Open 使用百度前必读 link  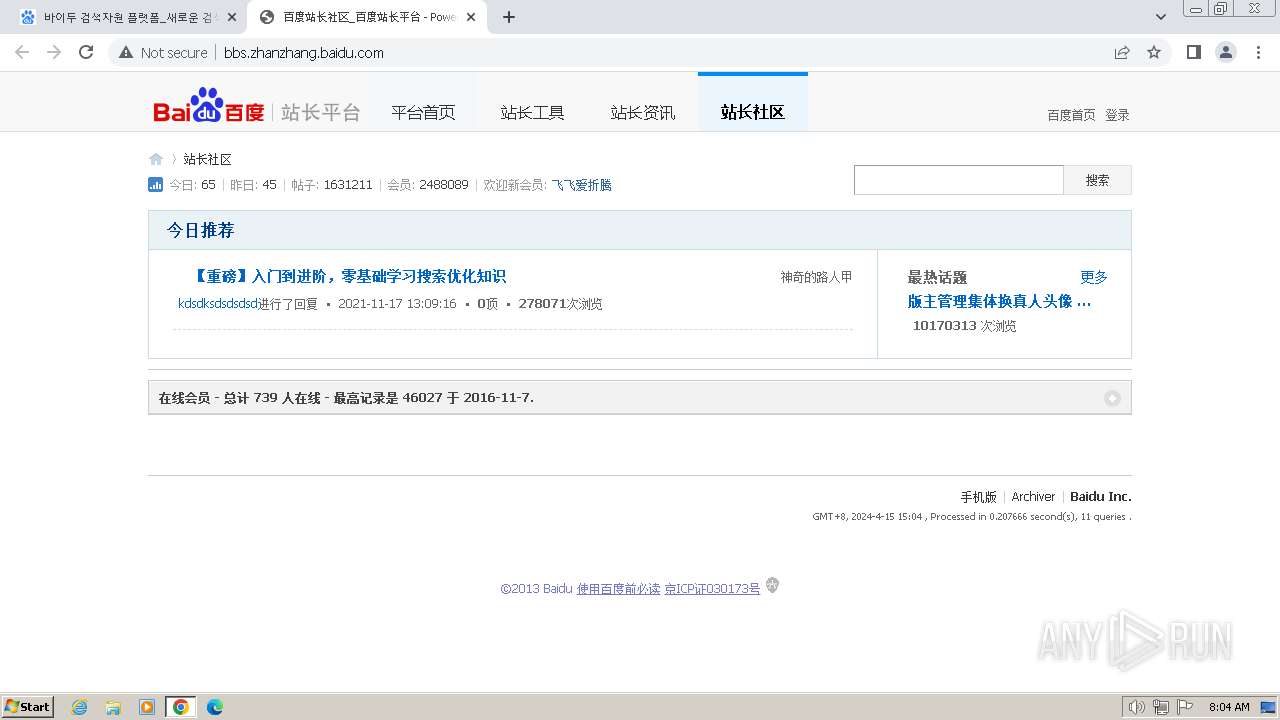coord(618,589)
